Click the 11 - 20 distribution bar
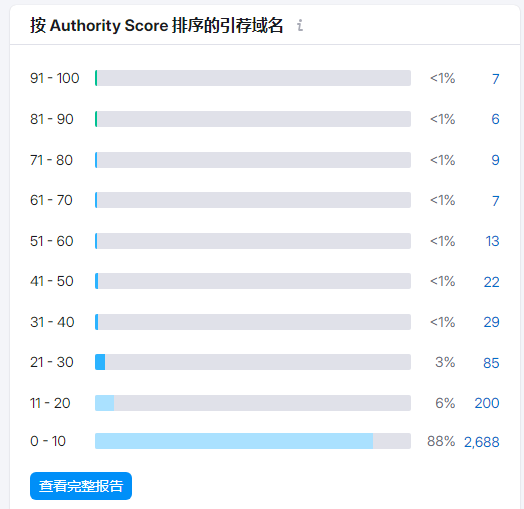Viewport: 524px width, 509px height. (x=253, y=403)
